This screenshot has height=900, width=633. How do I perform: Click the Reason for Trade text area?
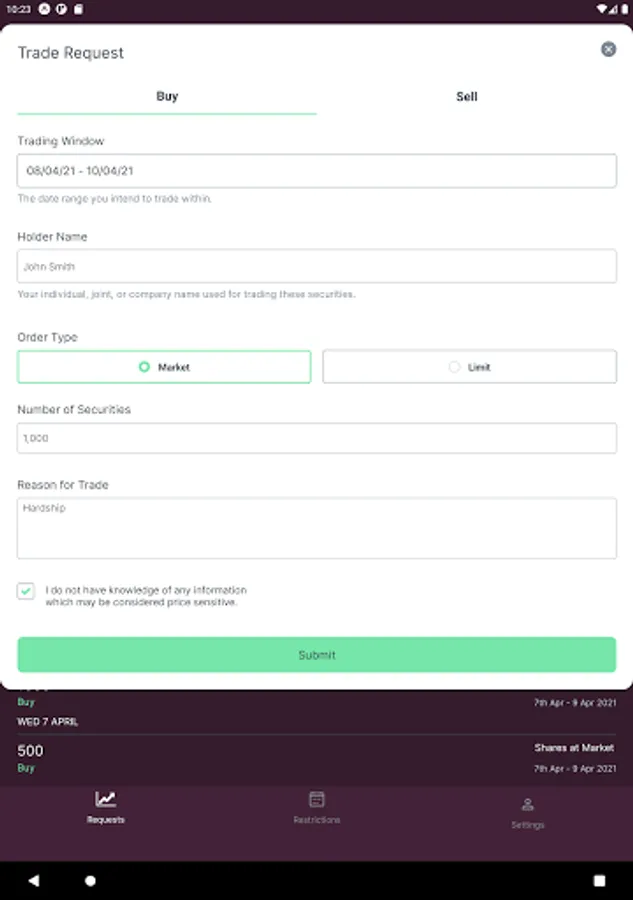pyautogui.click(x=316, y=528)
